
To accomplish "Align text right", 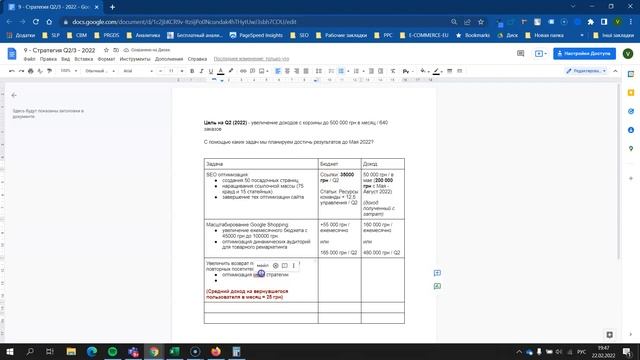I will [297, 71].
